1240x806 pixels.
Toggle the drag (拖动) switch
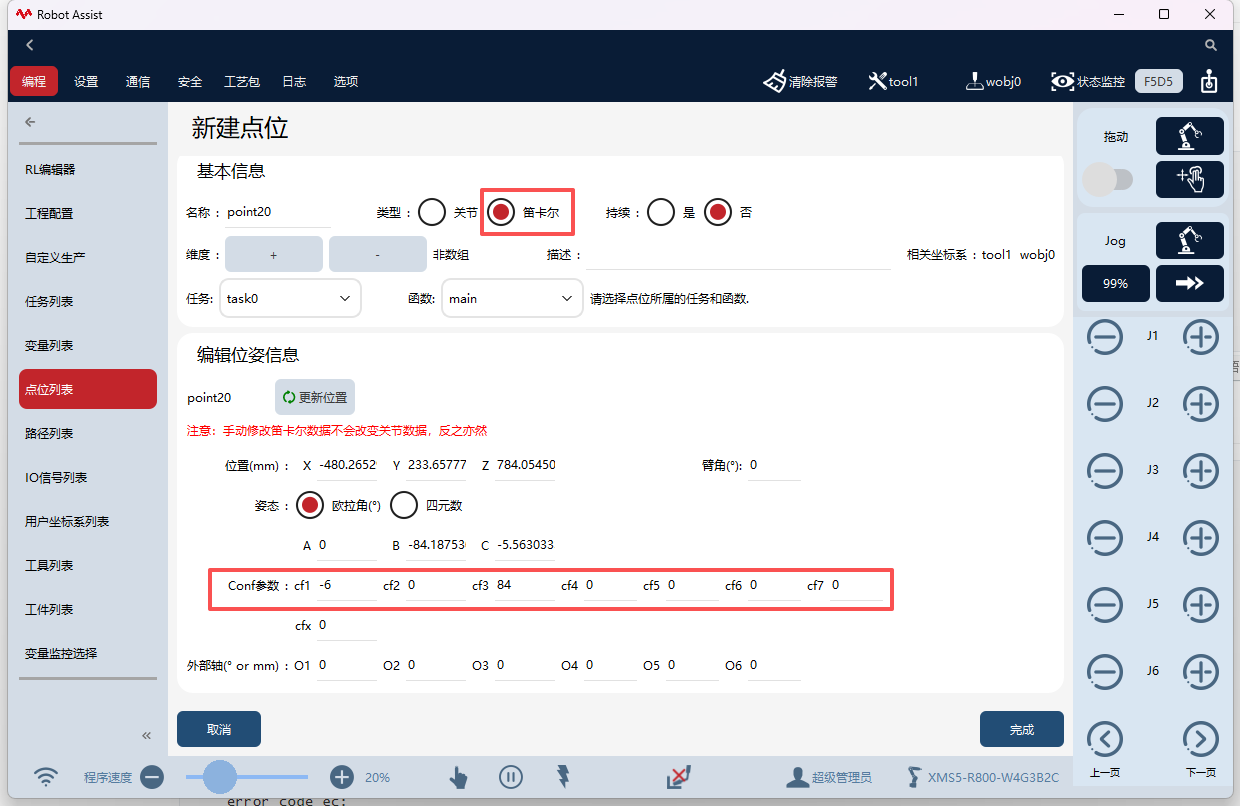pyautogui.click(x=1108, y=180)
